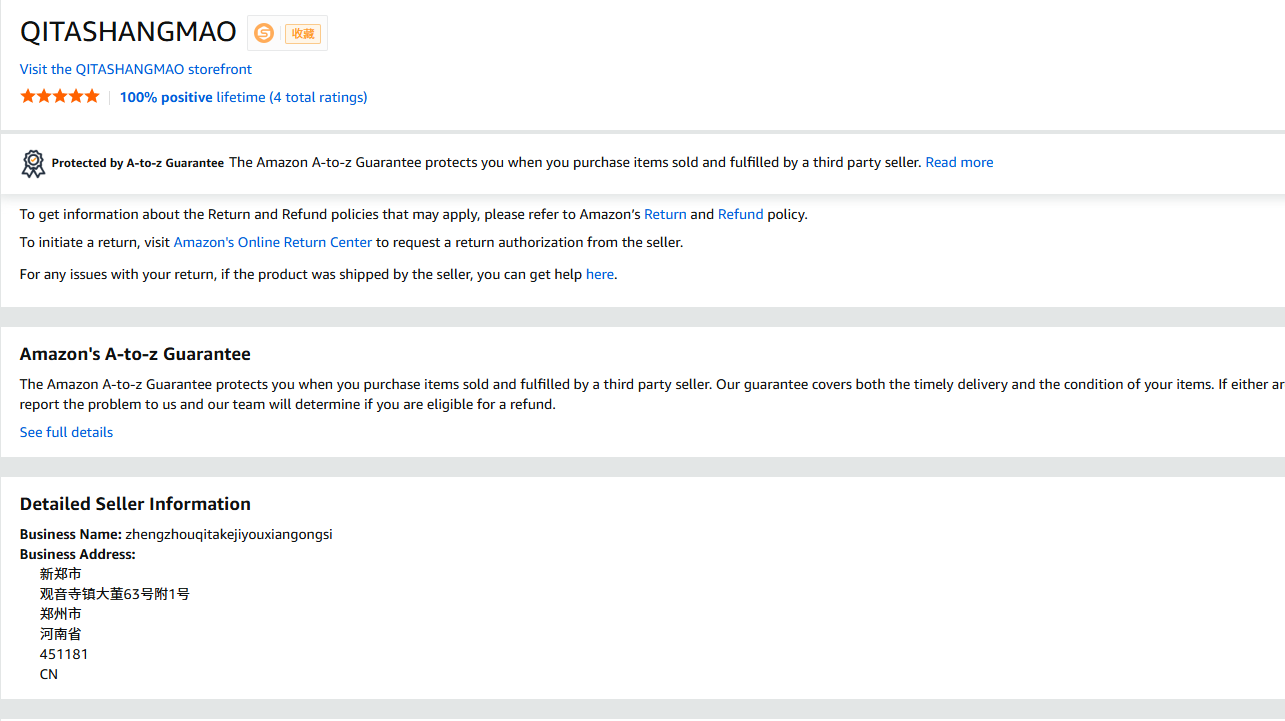Click the Amazon's A-to-z Guarantee heading

(135, 354)
